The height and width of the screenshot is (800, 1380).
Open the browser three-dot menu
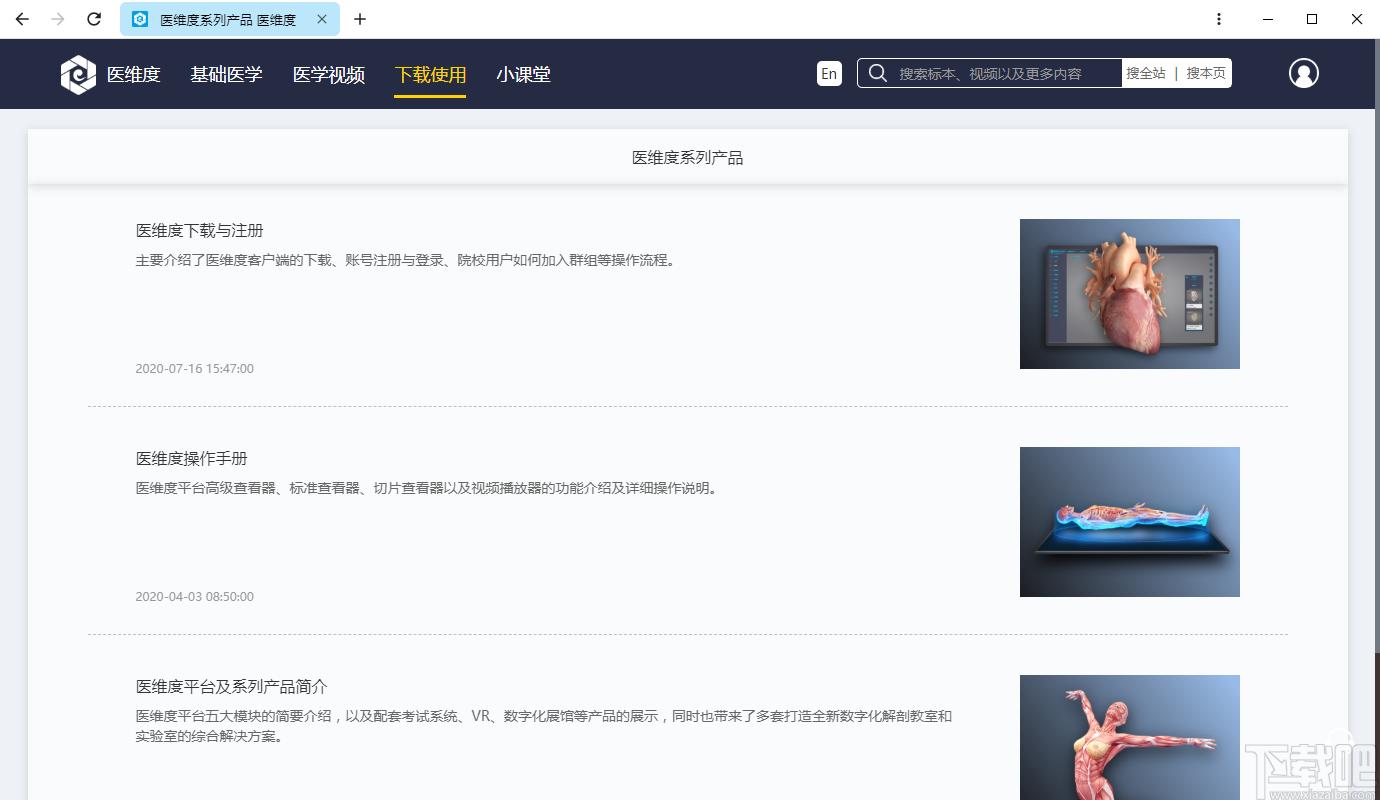click(1219, 19)
